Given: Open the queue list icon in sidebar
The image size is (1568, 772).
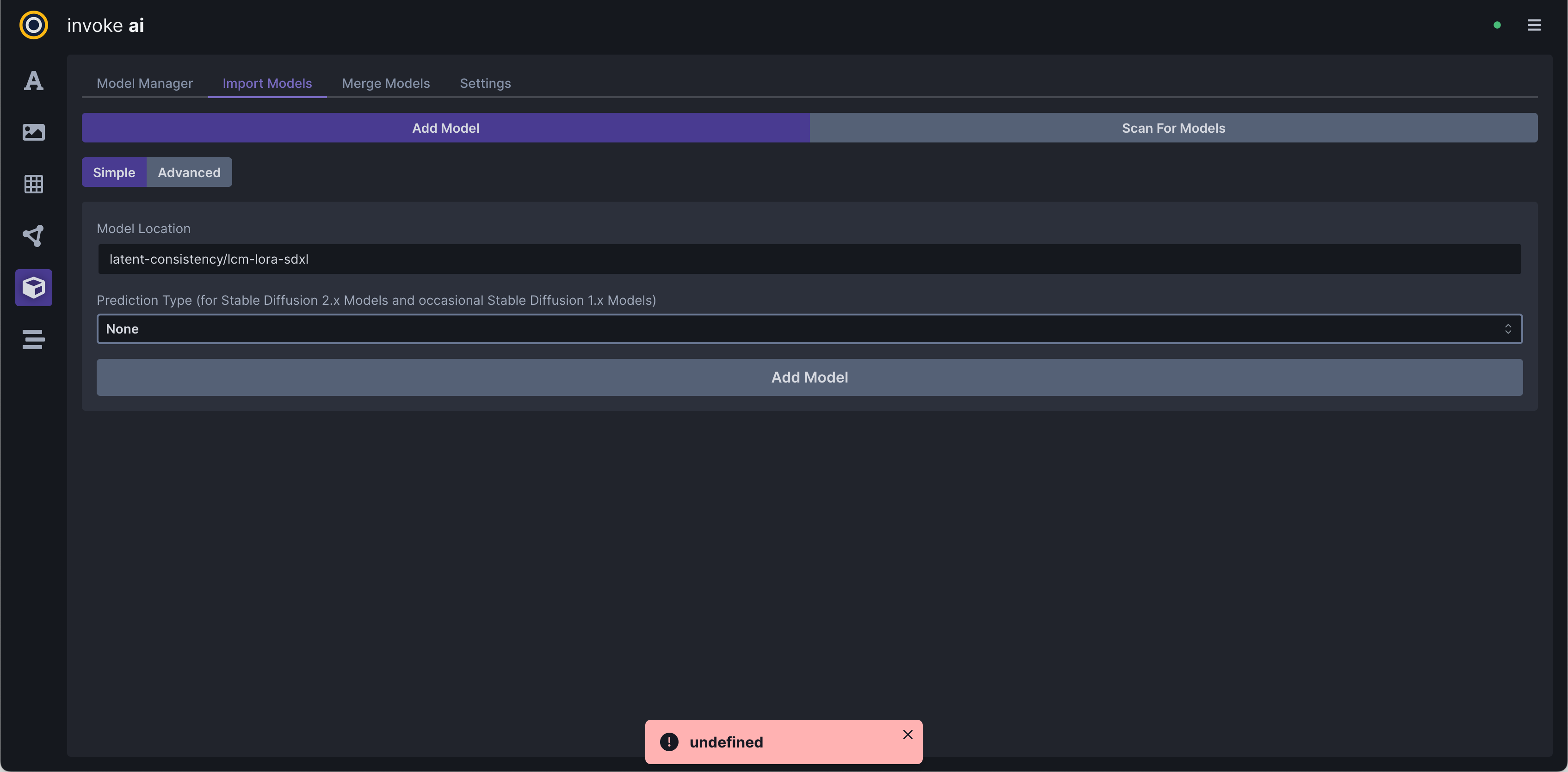Looking at the screenshot, I should tap(33, 339).
